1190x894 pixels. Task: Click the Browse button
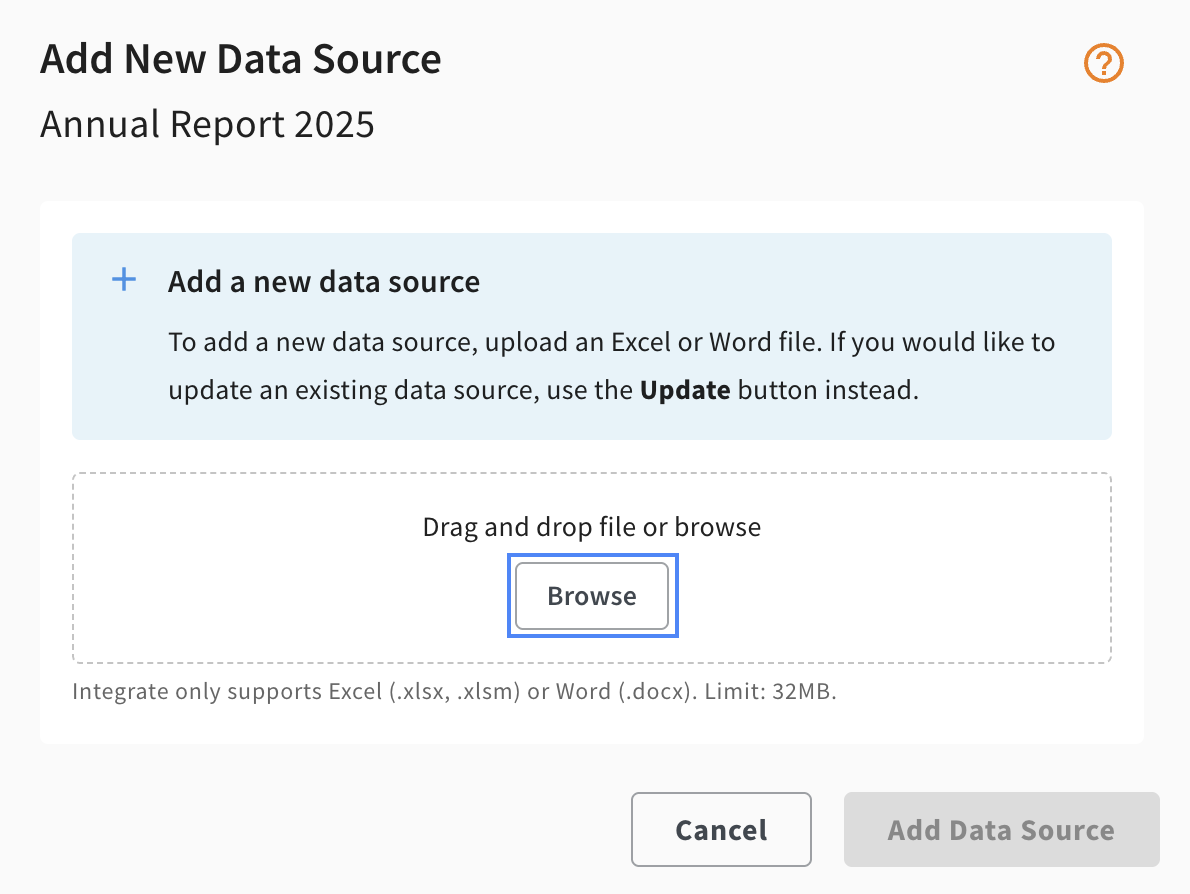pos(592,596)
